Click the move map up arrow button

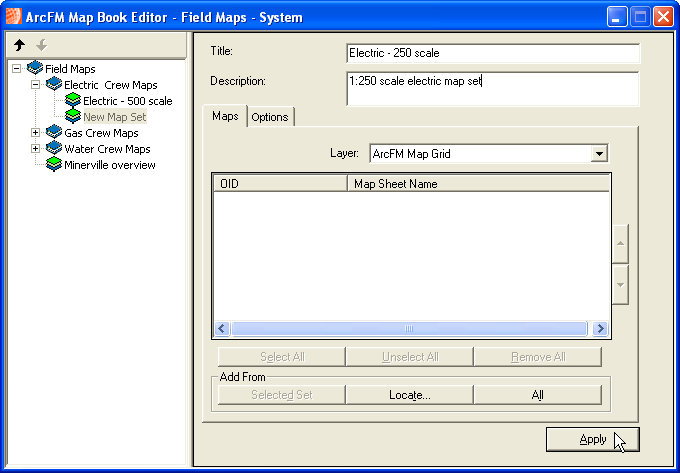tap(620, 244)
